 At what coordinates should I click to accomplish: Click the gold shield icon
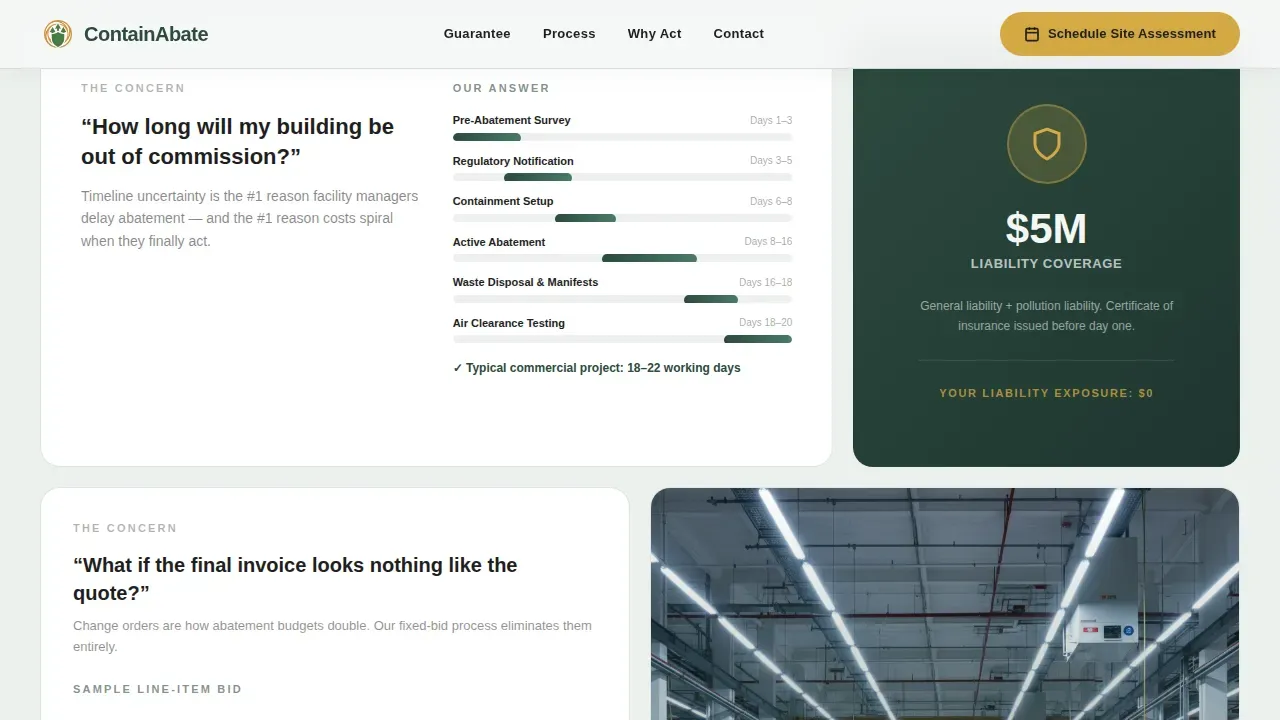coord(1046,144)
